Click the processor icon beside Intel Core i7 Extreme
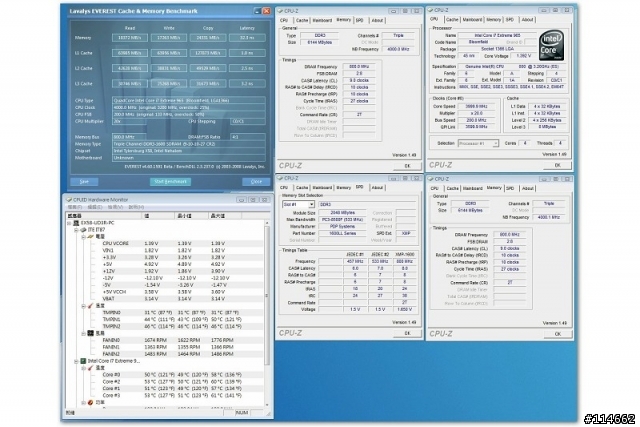 tap(83, 361)
